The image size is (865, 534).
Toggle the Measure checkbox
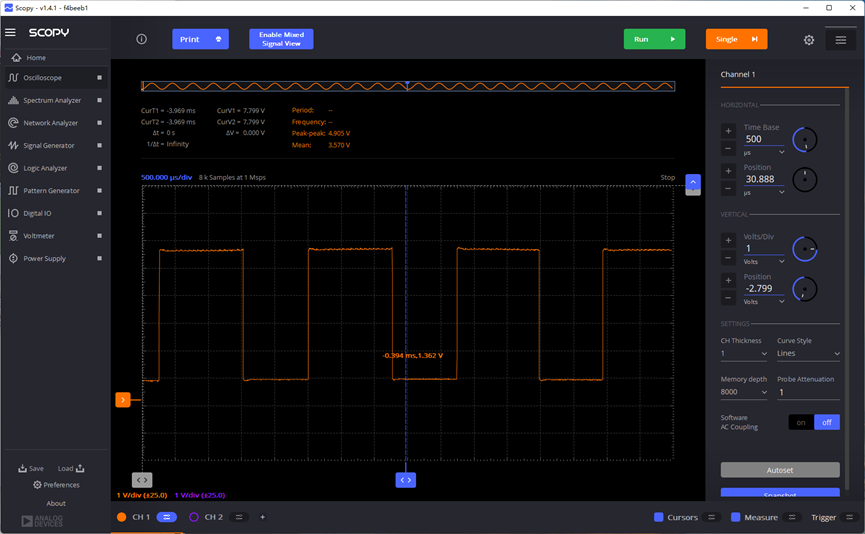pyautogui.click(x=735, y=517)
